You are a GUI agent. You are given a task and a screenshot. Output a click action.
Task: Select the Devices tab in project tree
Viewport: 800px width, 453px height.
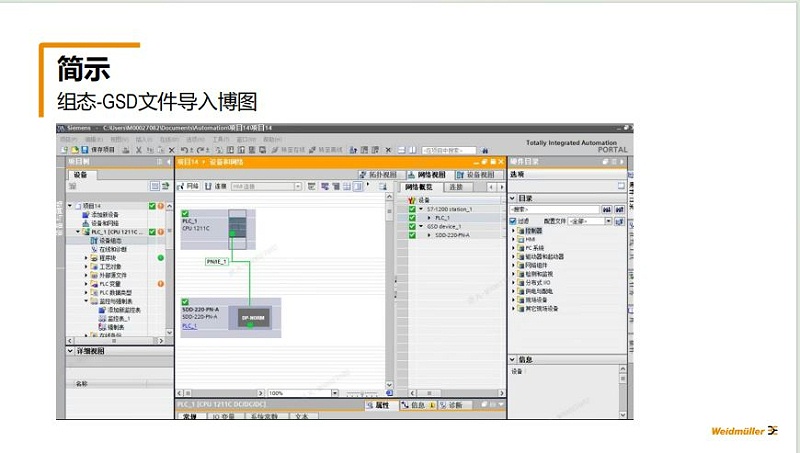pyautogui.click(x=81, y=175)
